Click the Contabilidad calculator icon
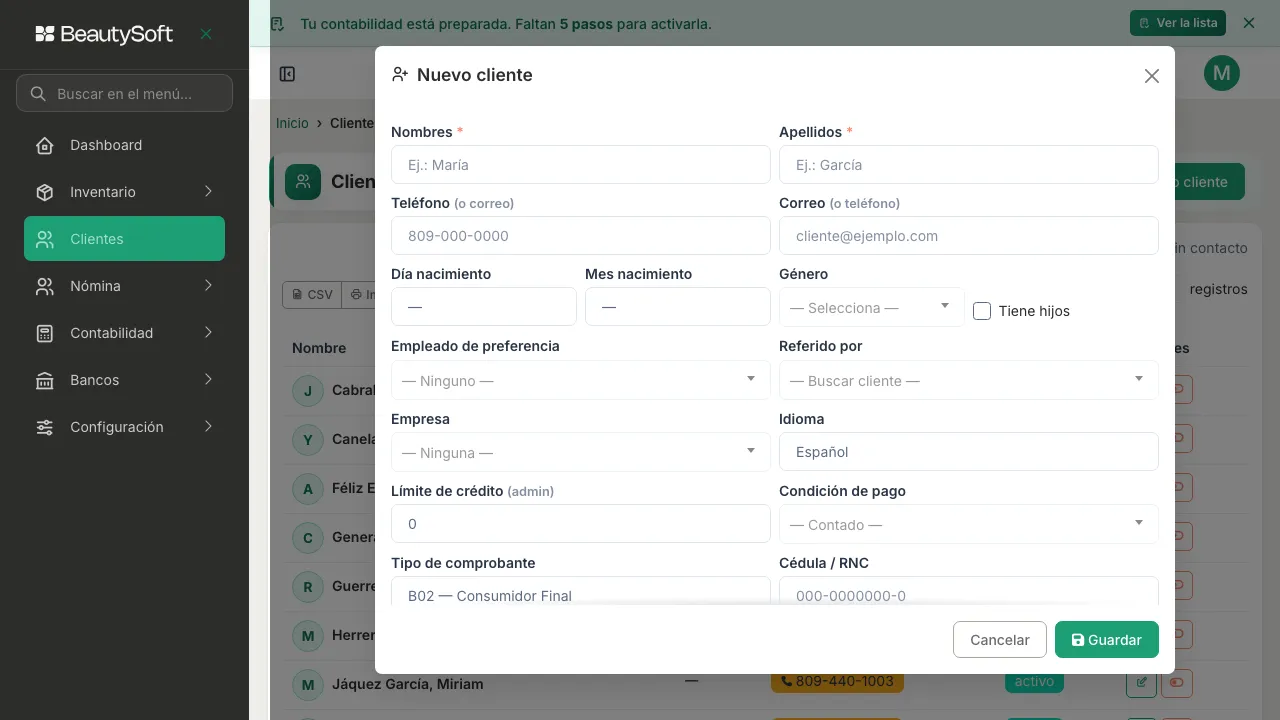Viewport: 1280px width, 720px height. 45,333
